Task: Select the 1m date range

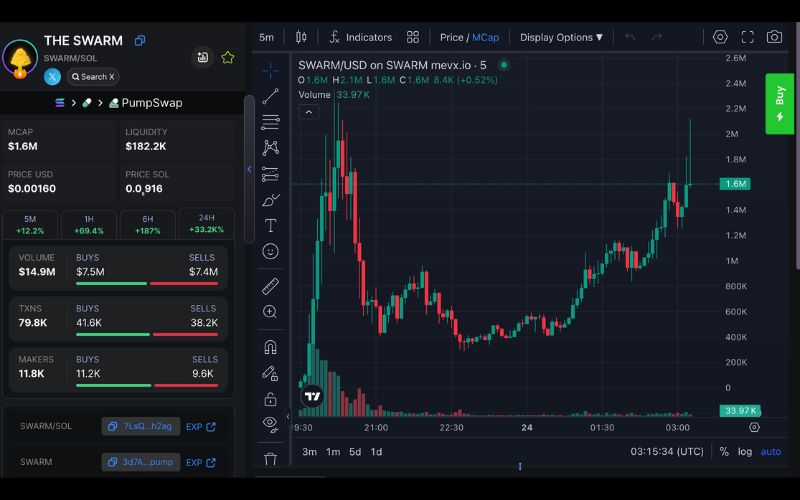Action: pyautogui.click(x=333, y=452)
